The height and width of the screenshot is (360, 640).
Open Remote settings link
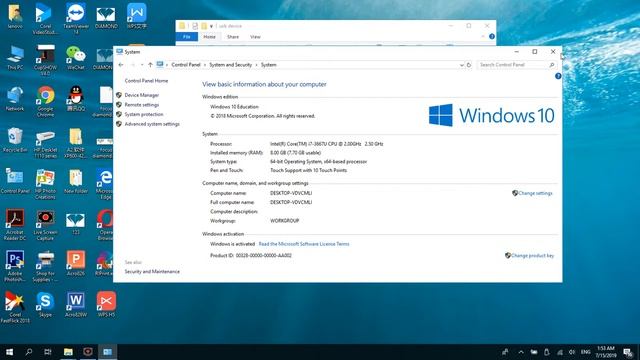coord(142,105)
